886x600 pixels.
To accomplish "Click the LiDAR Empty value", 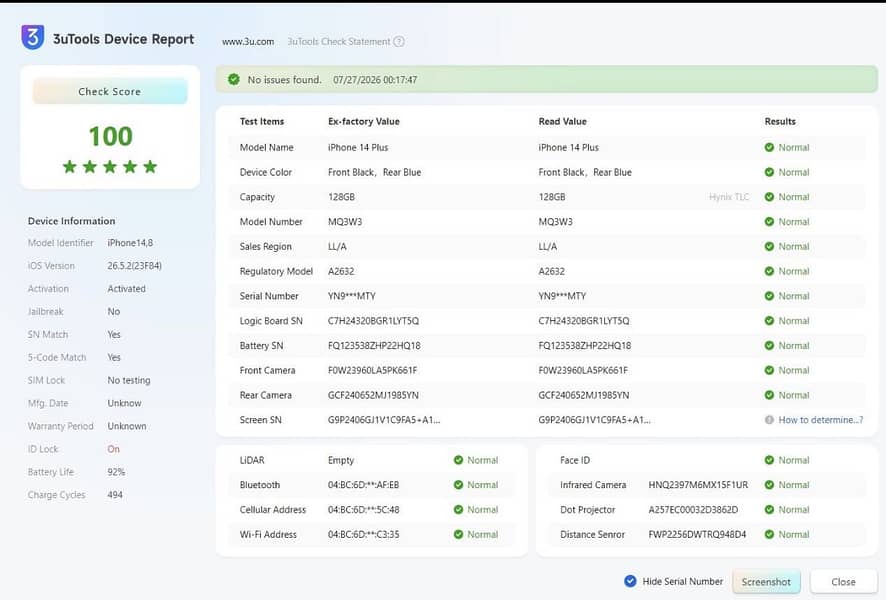I will pyautogui.click(x=341, y=460).
